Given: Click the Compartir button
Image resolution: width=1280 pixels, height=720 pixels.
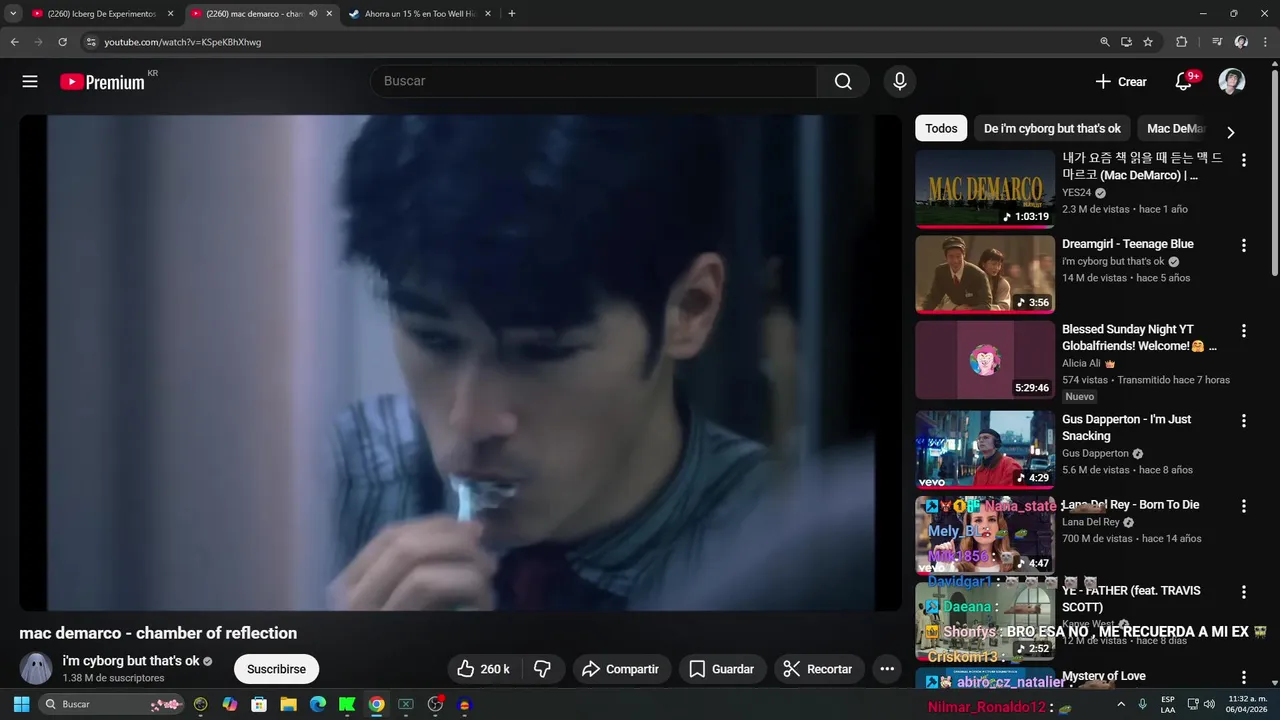Looking at the screenshot, I should coord(620,669).
